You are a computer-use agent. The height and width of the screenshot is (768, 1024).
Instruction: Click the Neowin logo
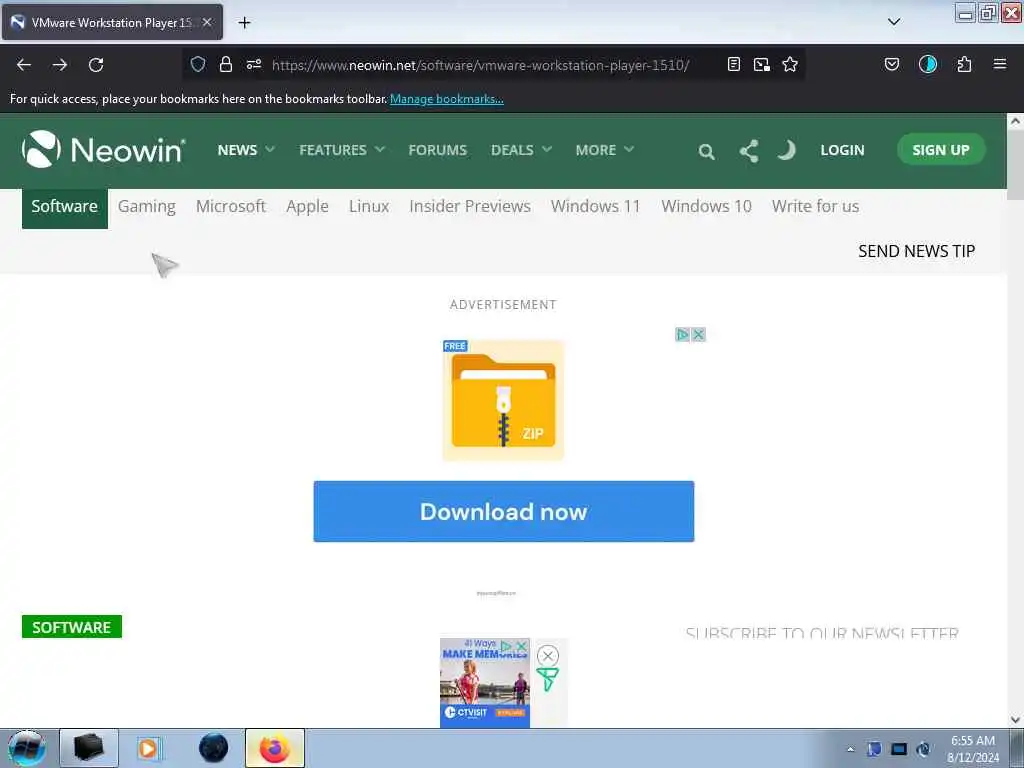pyautogui.click(x=104, y=150)
